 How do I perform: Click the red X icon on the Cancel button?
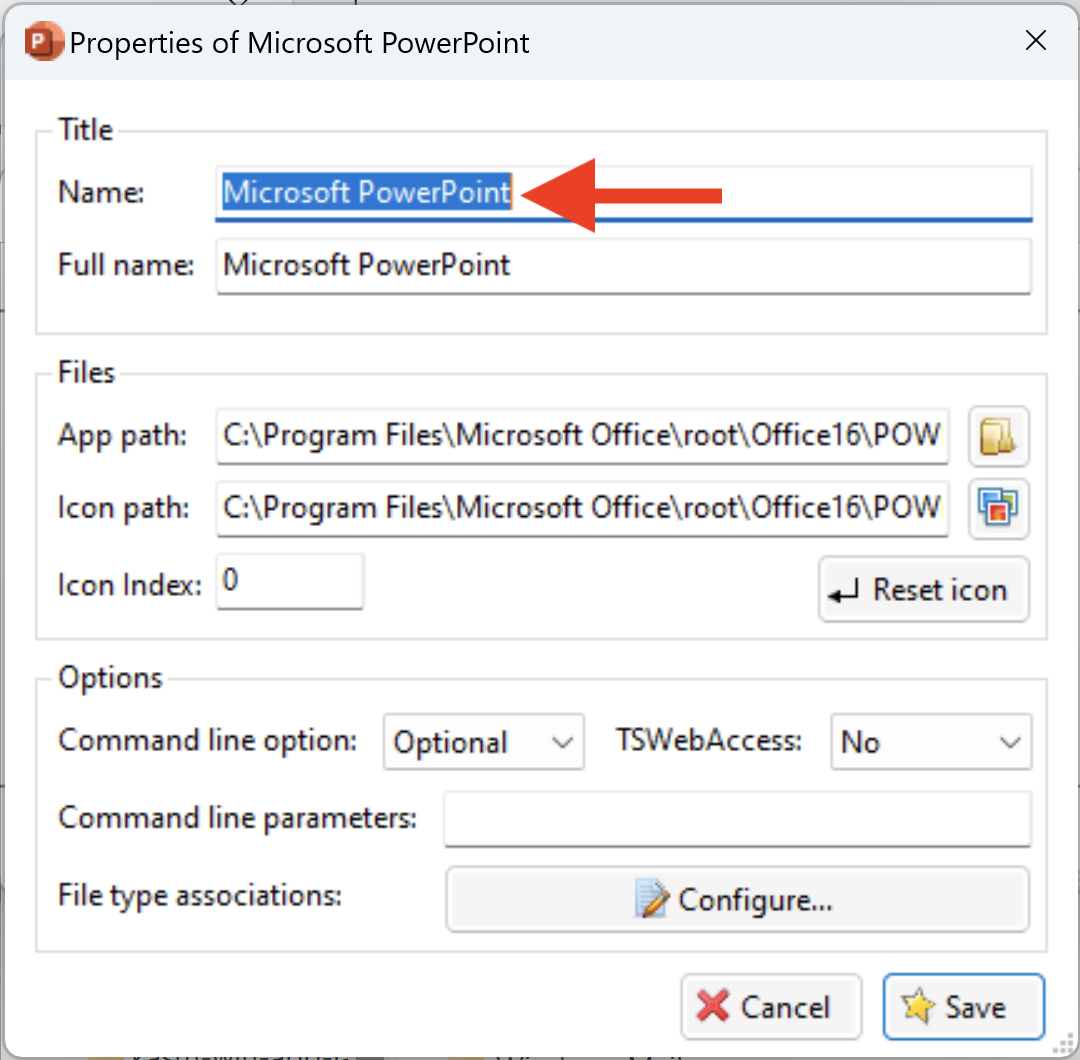pyautogui.click(x=716, y=1006)
